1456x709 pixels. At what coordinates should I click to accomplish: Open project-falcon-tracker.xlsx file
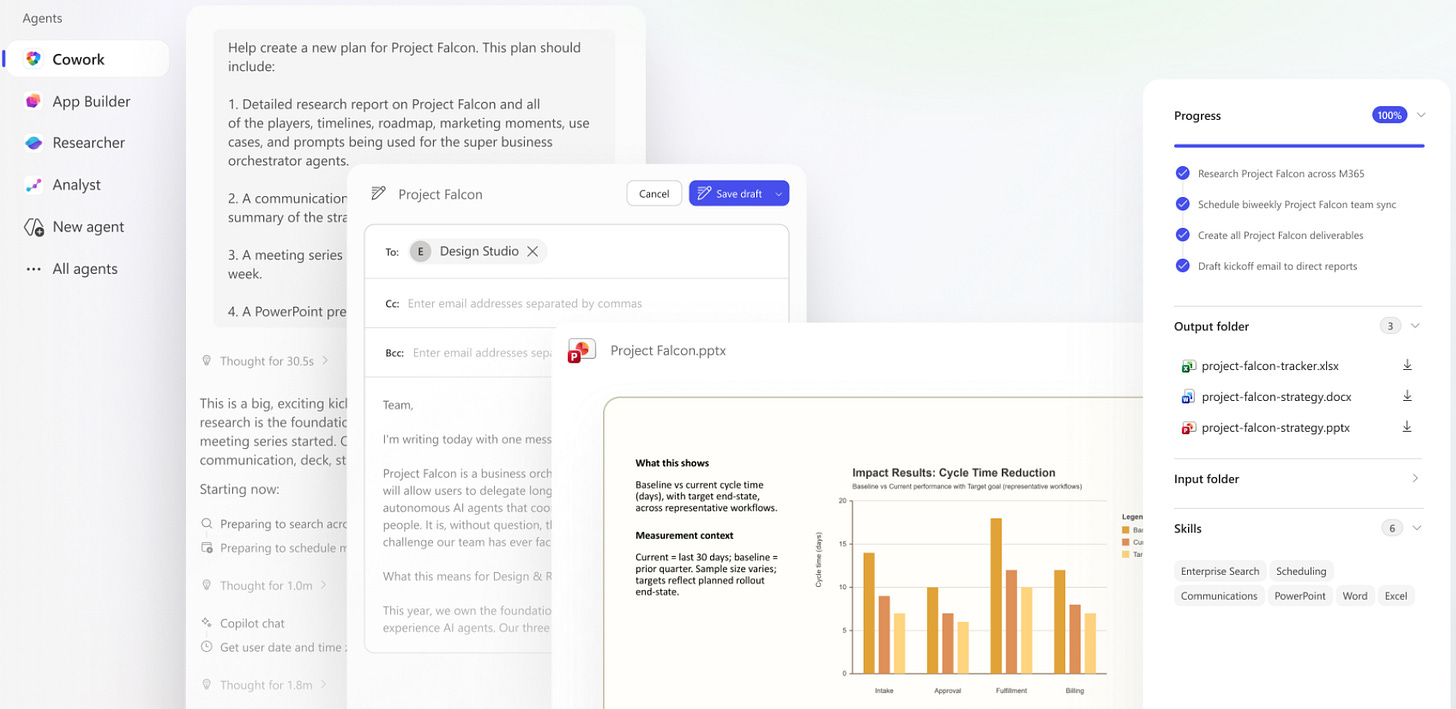pos(1270,366)
